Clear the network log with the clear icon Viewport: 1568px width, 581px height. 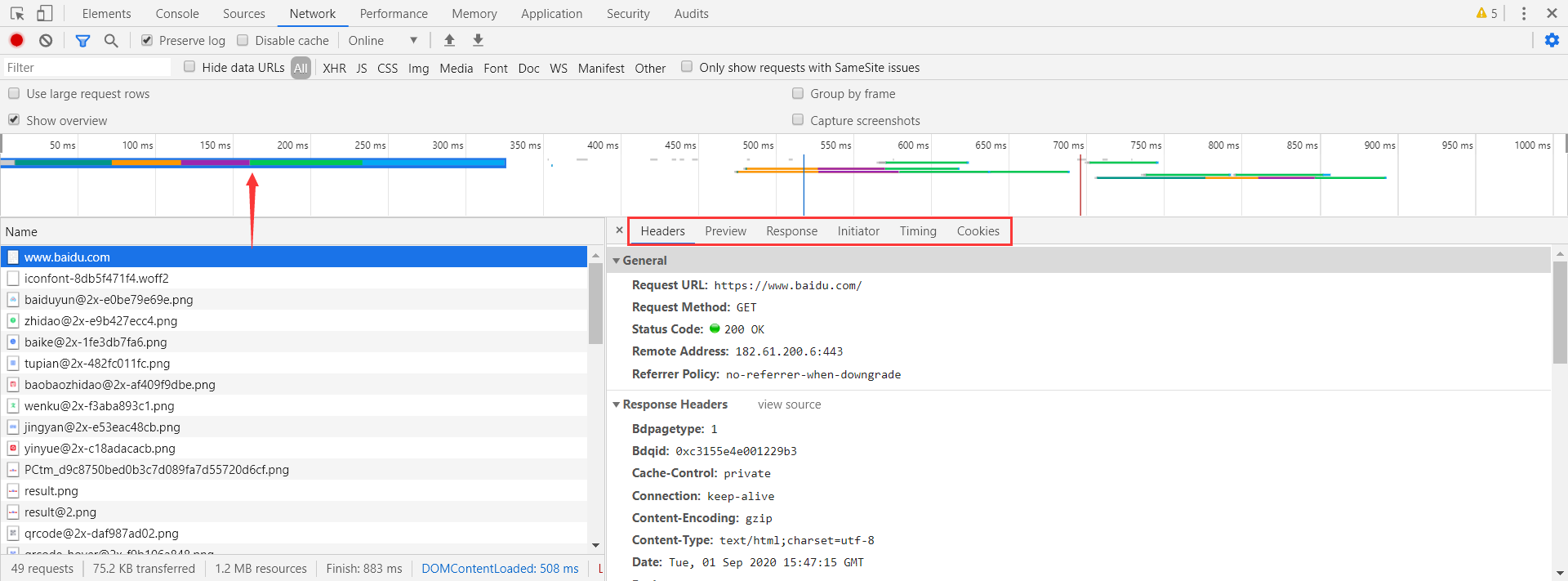coord(46,40)
